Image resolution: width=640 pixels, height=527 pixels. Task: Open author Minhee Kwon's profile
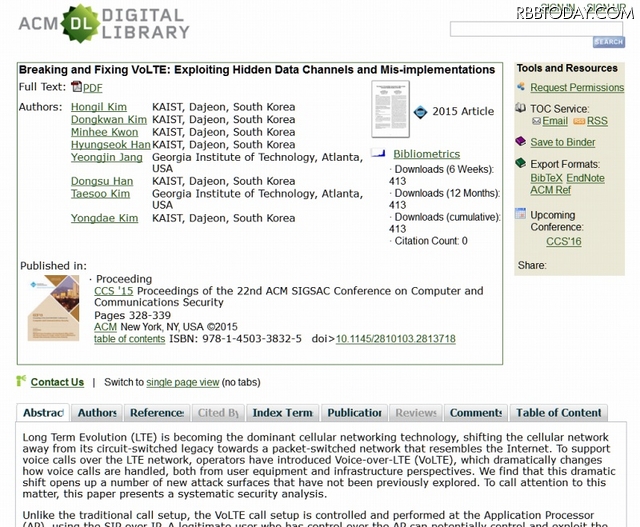(x=104, y=132)
